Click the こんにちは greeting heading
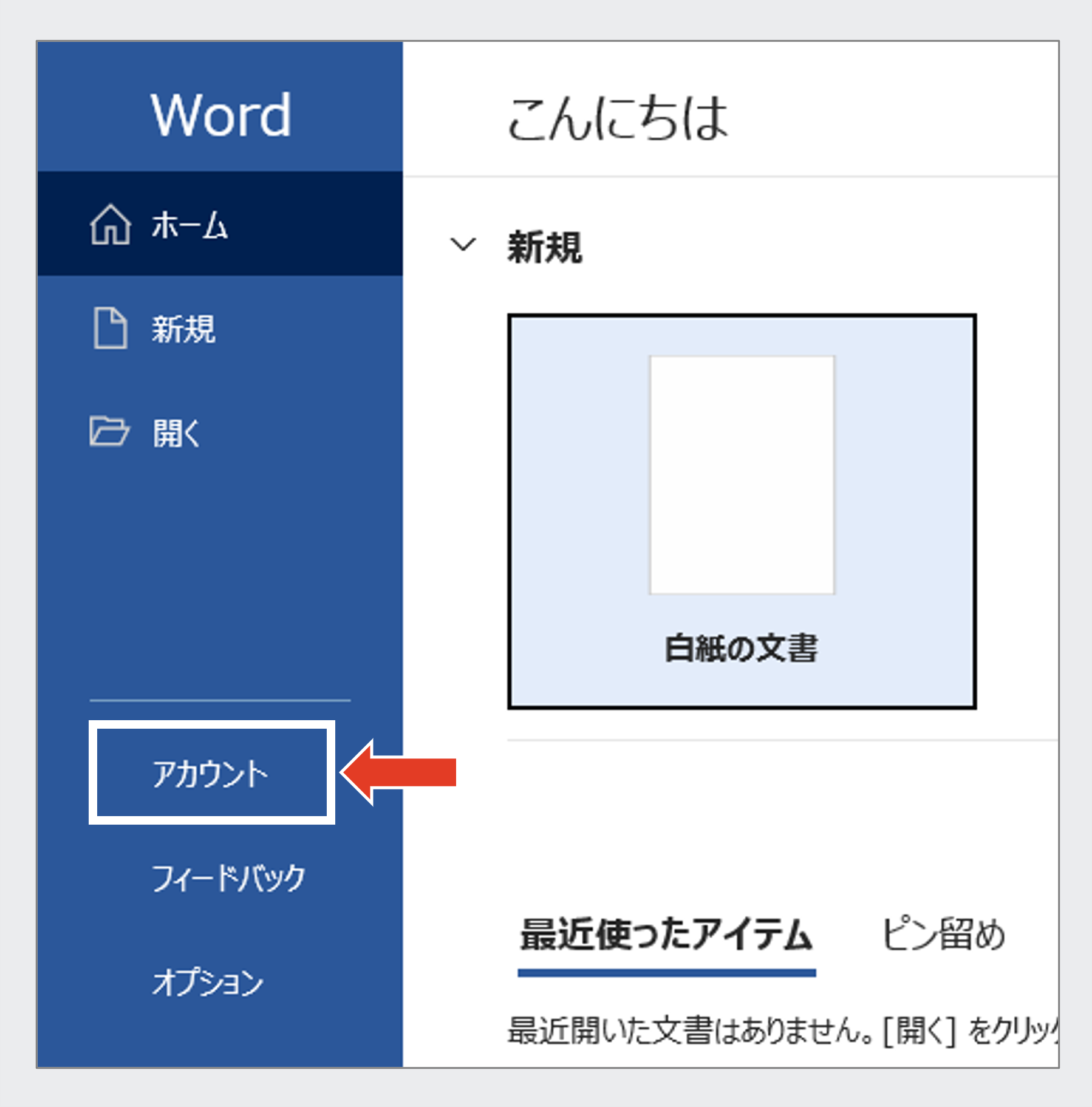 pyautogui.click(x=617, y=118)
